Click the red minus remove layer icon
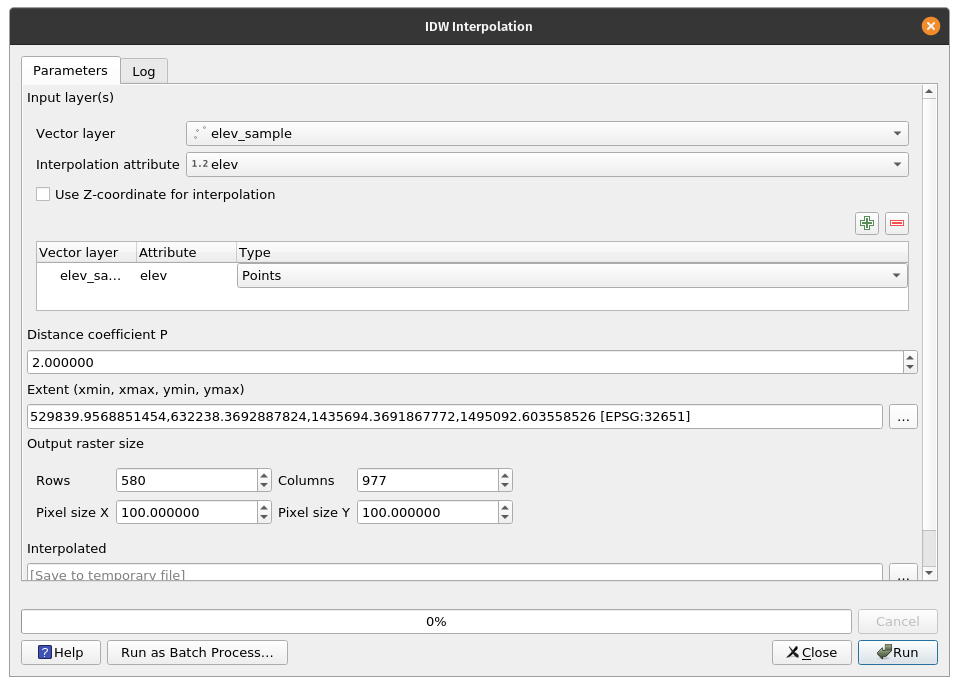The width and height of the screenshot is (959, 686). (x=897, y=224)
